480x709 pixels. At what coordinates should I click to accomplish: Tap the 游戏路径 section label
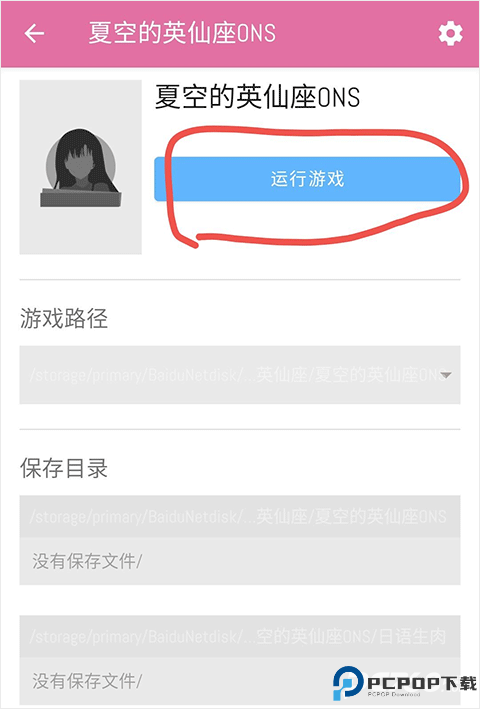pos(64,319)
